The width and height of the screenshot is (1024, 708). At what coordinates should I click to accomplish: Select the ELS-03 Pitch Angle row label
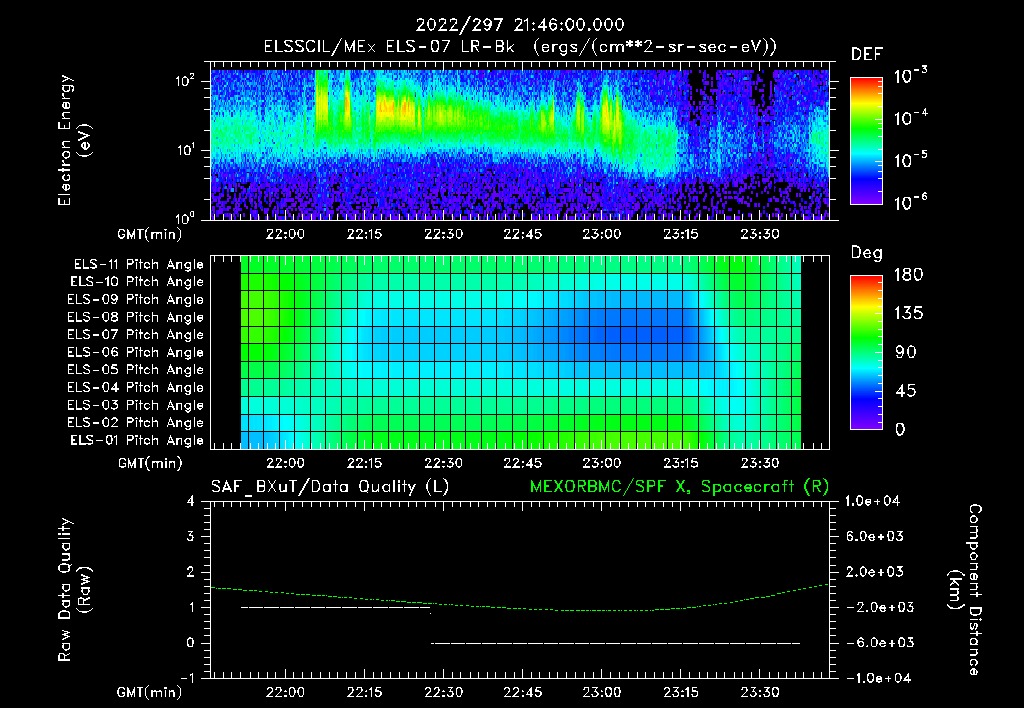click(136, 405)
